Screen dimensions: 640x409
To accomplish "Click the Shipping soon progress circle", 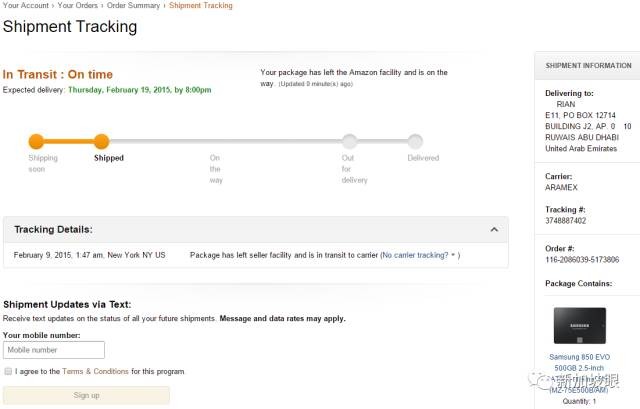I will (36, 141).
